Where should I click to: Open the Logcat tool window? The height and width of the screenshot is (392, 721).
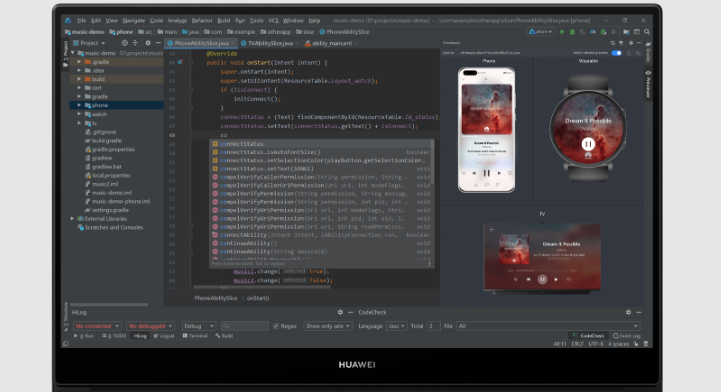pos(164,336)
